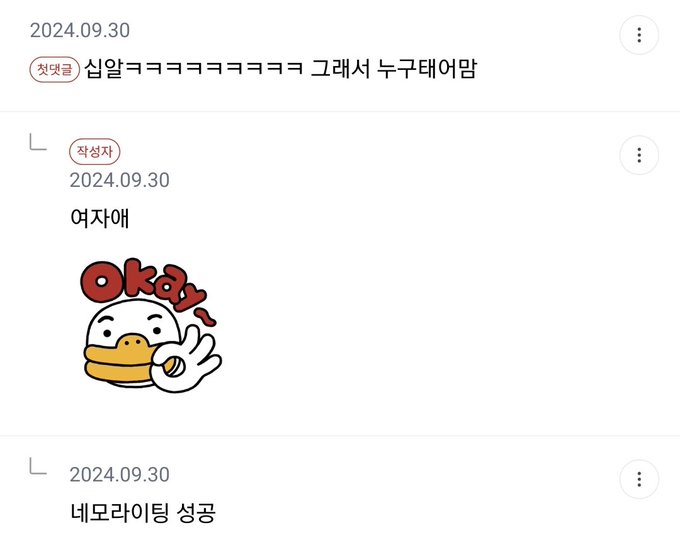The image size is (680, 545).
Task: Click the first comment's 2024.09.30 date
Action: pyautogui.click(x=80, y=30)
